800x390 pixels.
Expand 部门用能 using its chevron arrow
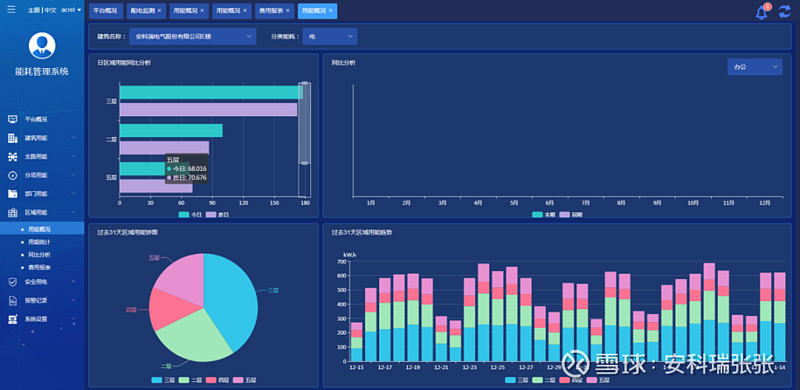(x=73, y=193)
